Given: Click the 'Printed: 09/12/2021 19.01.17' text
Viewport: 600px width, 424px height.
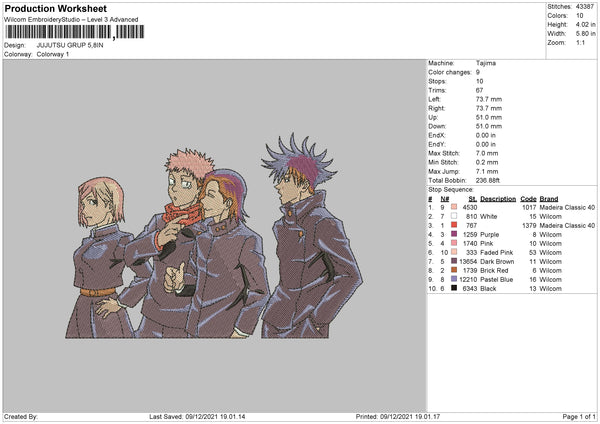Looking at the screenshot, I should click(398, 416).
